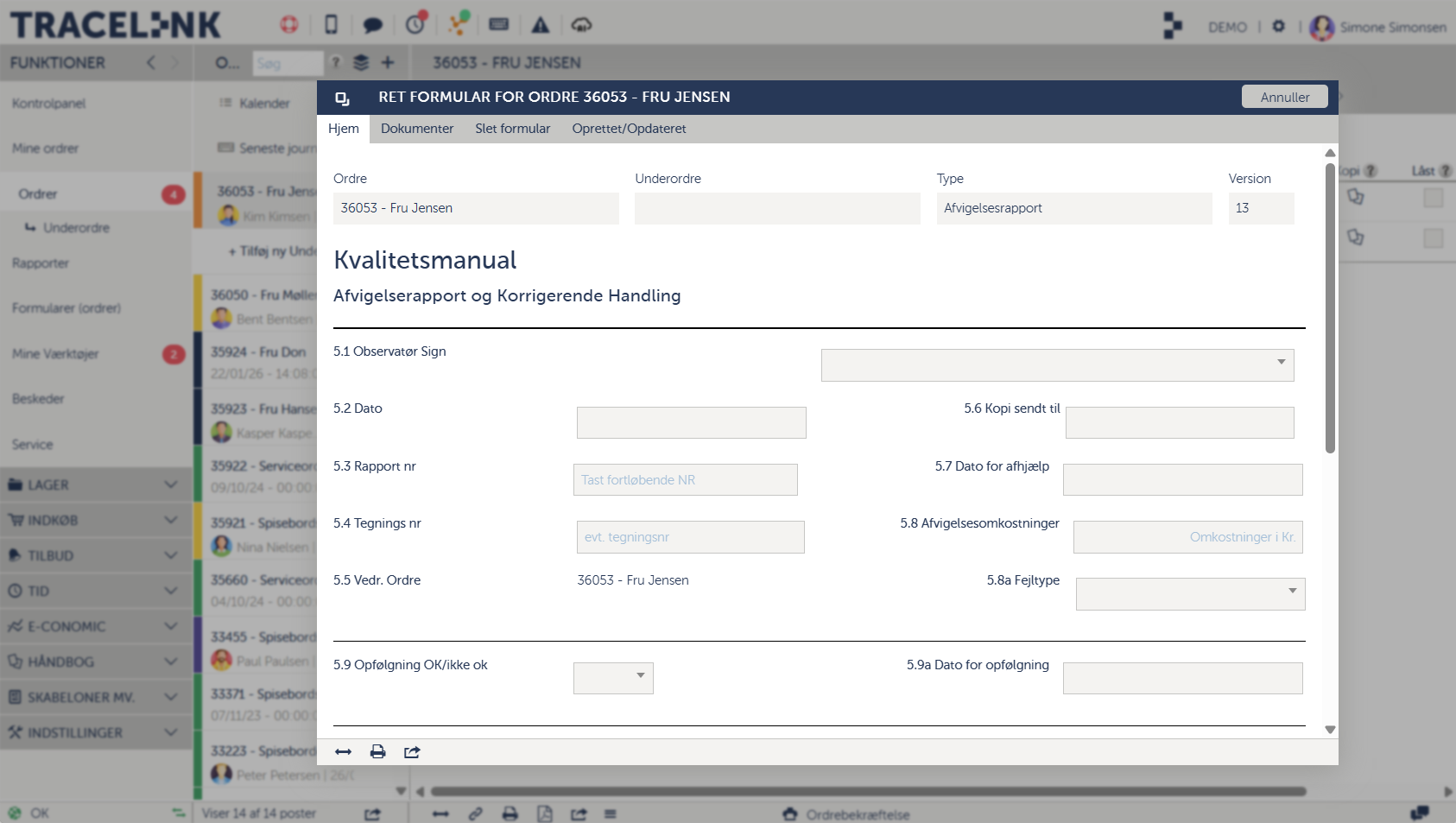Click the print icon in the form footer
1456x823 pixels.
pos(377,752)
